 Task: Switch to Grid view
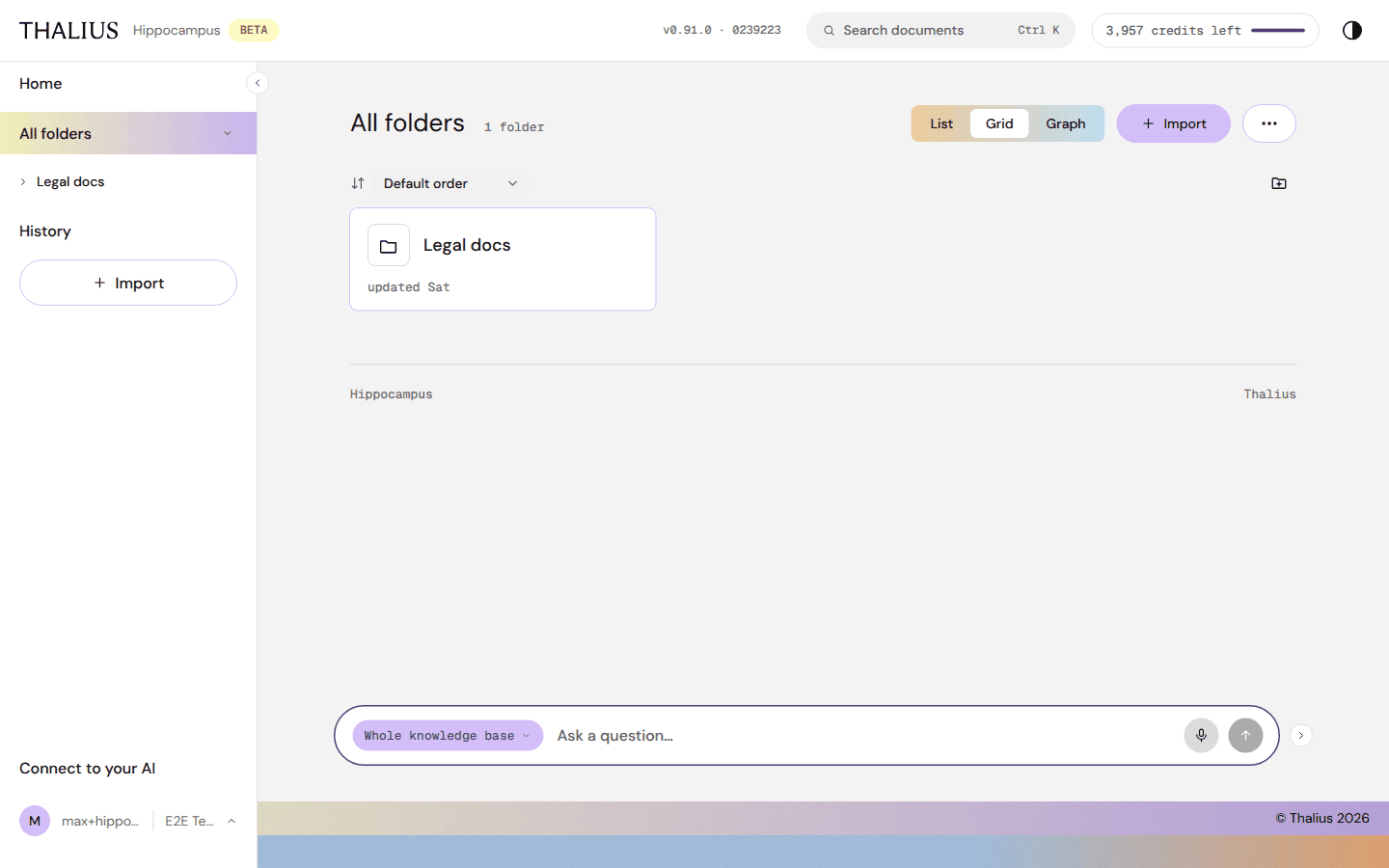[x=999, y=123]
